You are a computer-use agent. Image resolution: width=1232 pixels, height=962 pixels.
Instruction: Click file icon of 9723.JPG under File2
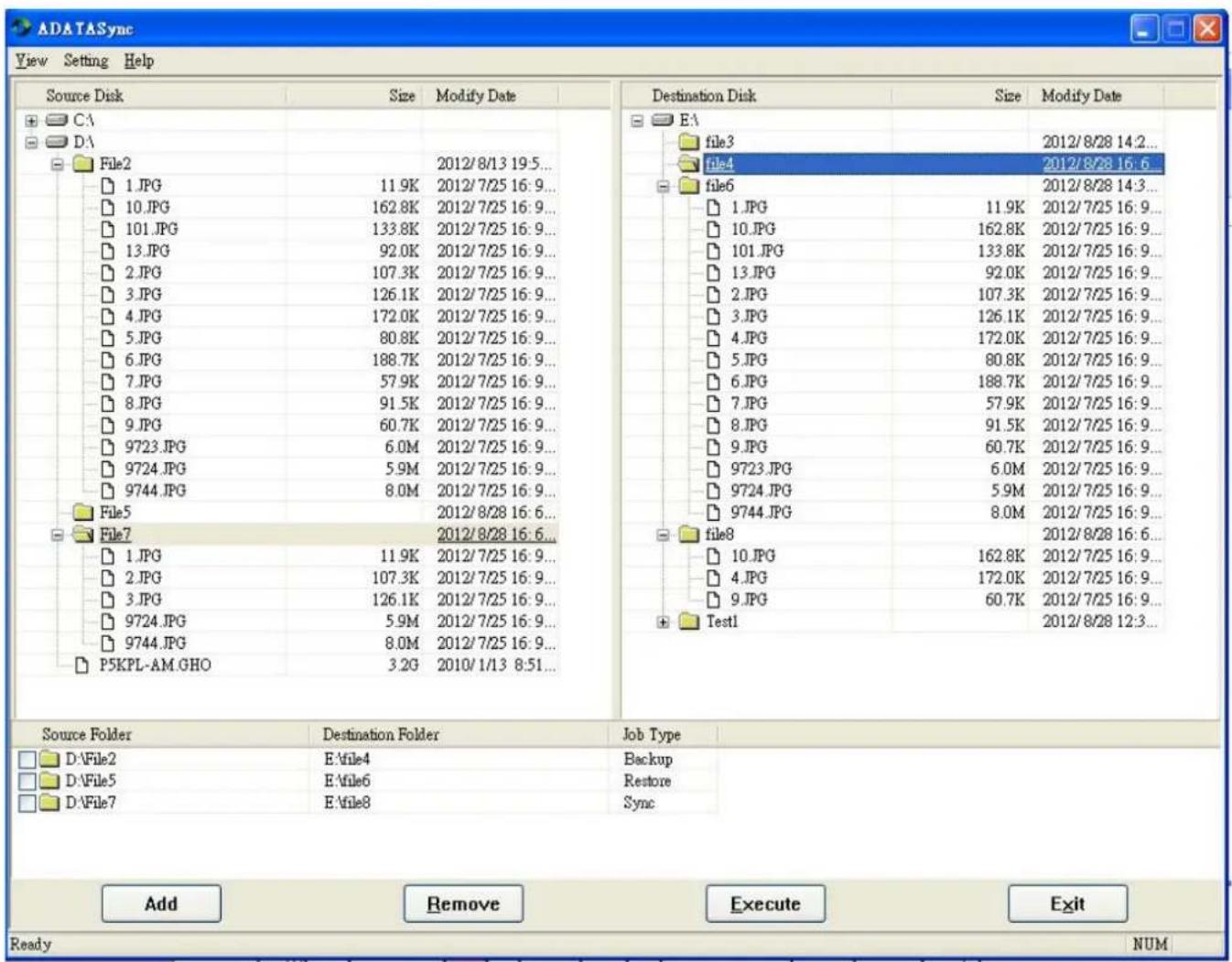[x=107, y=448]
